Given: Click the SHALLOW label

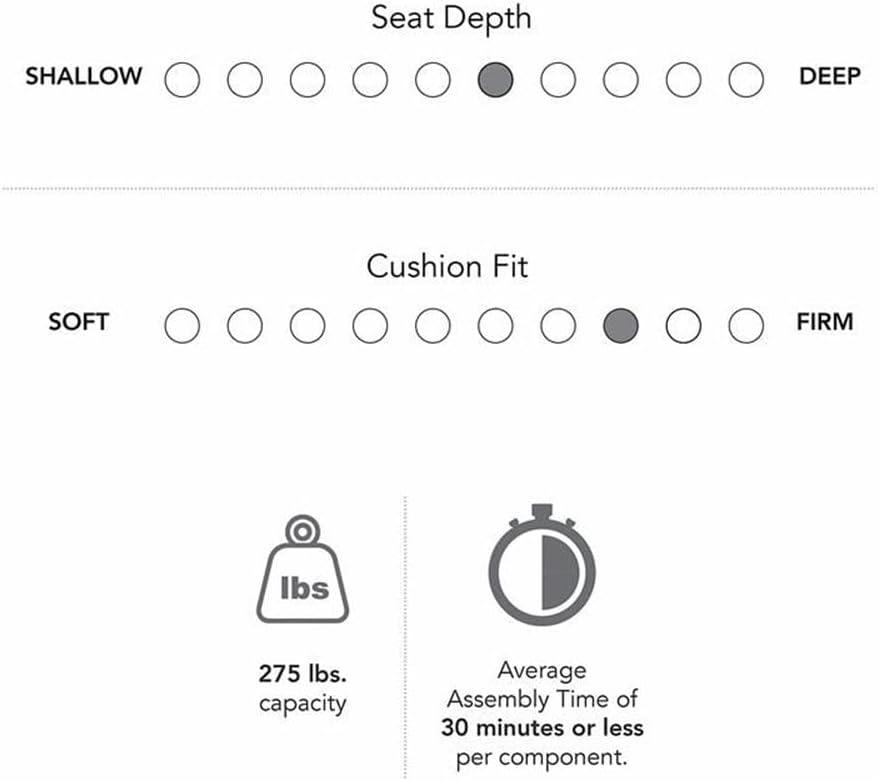Looking at the screenshot, I should 84,76.
